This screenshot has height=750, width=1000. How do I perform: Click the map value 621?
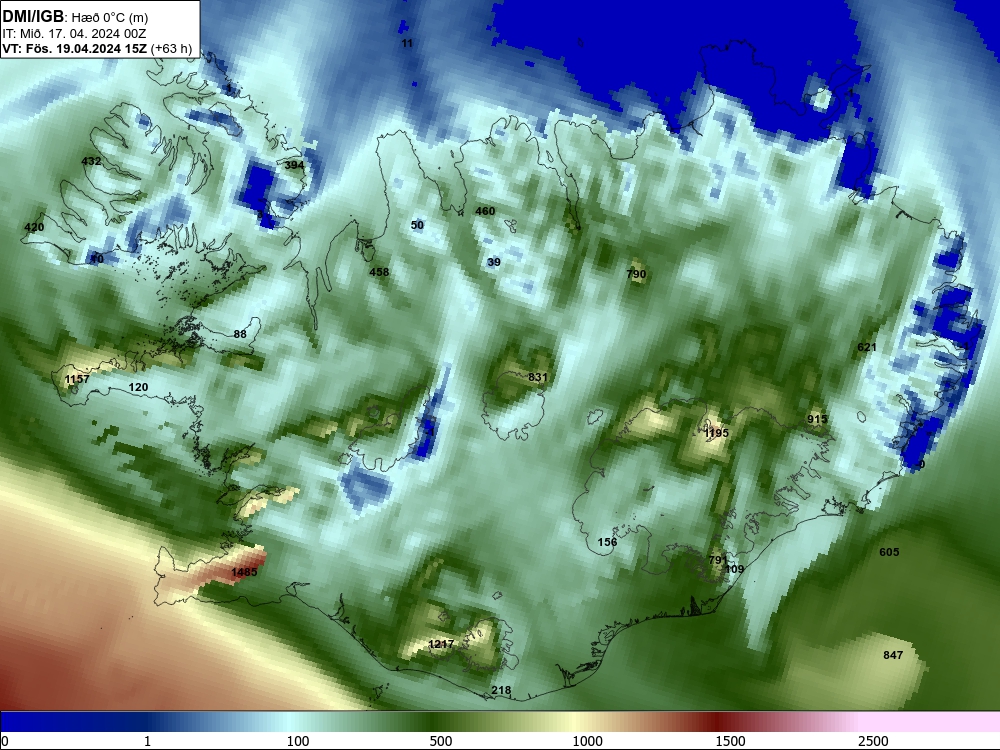[867, 347]
